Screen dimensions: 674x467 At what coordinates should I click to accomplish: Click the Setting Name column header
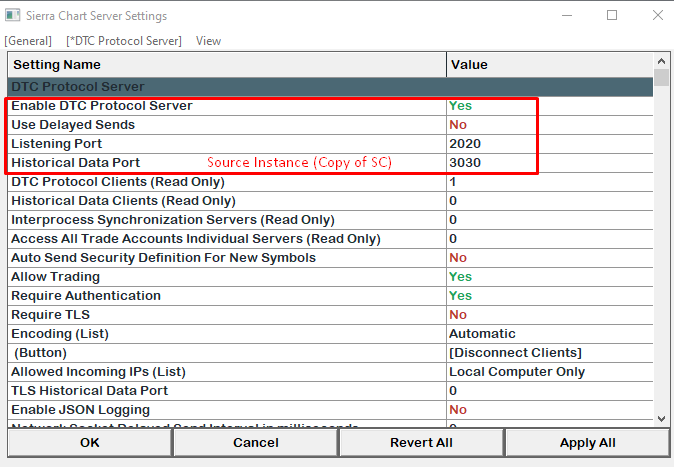[x=227, y=65]
